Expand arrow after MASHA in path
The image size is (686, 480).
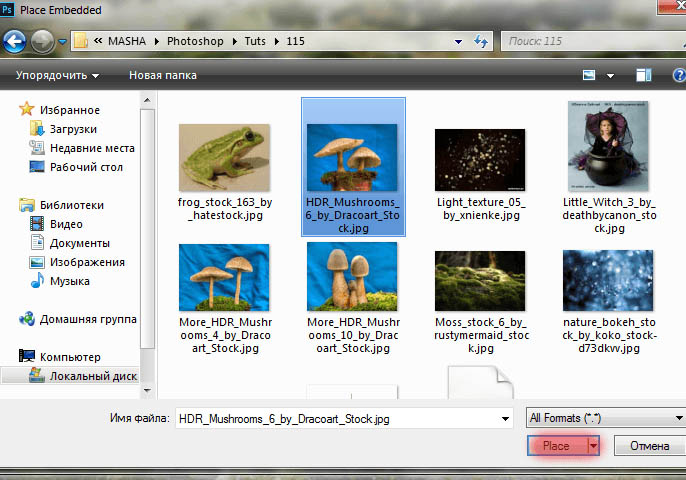tap(157, 42)
